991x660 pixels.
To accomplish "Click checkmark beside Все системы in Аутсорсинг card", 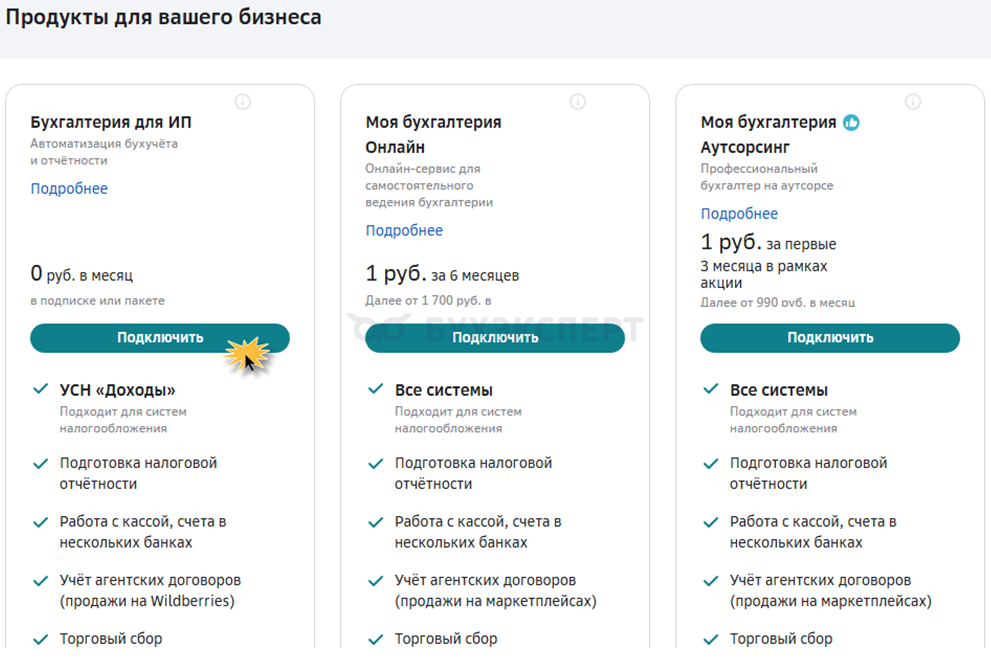I will click(711, 389).
